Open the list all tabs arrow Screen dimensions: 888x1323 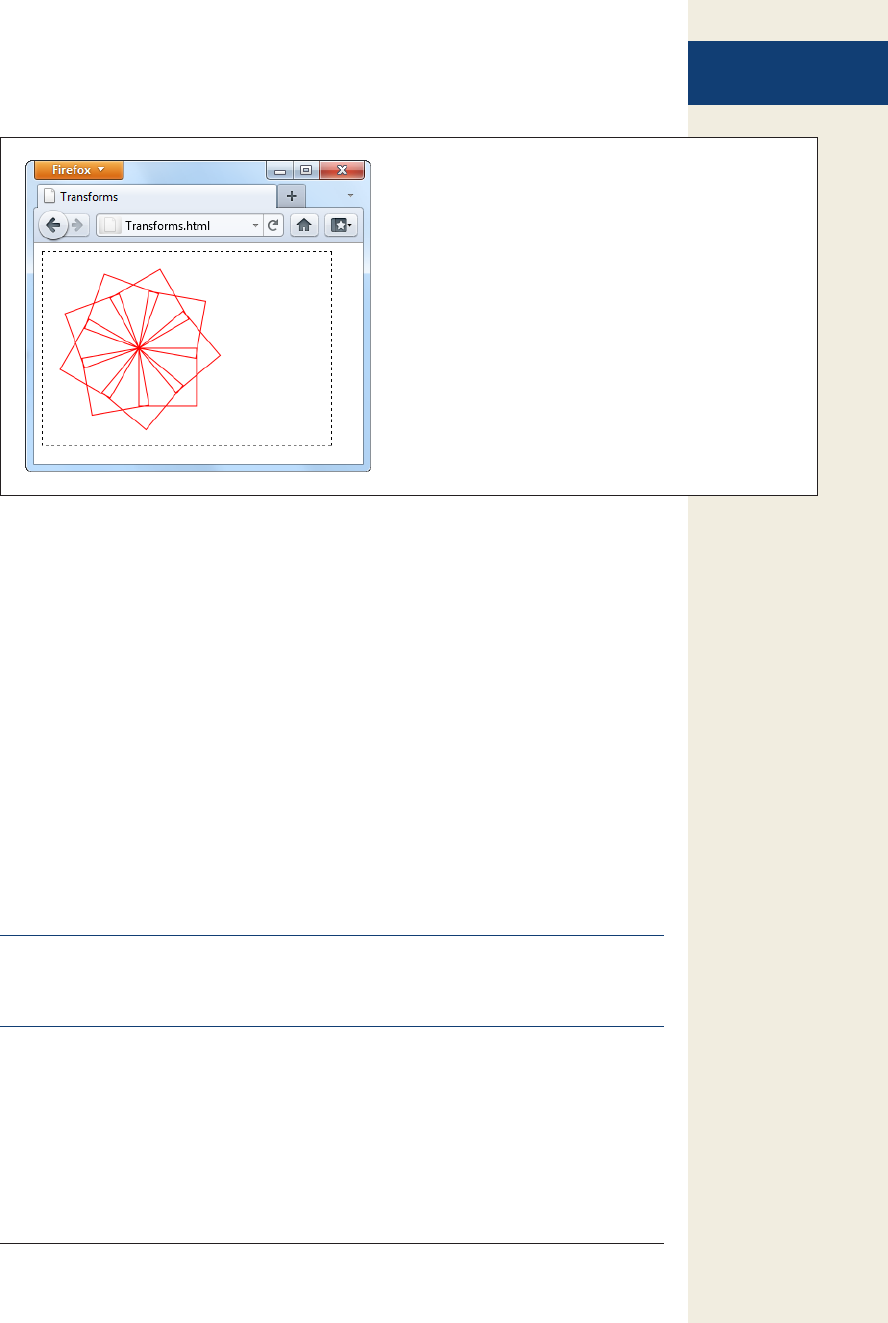pyautogui.click(x=350, y=196)
